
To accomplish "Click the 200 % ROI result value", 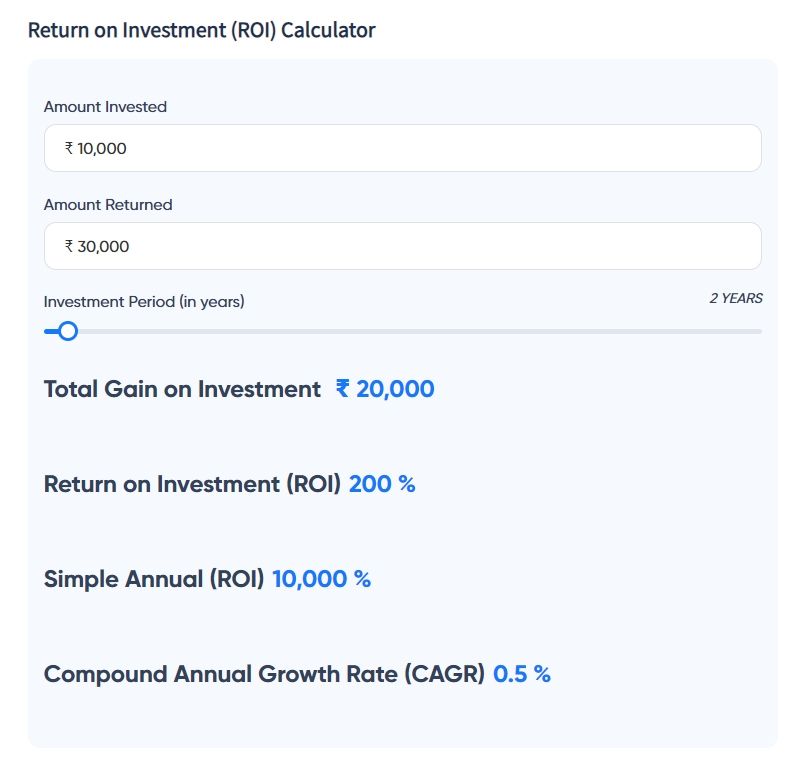I will [382, 484].
